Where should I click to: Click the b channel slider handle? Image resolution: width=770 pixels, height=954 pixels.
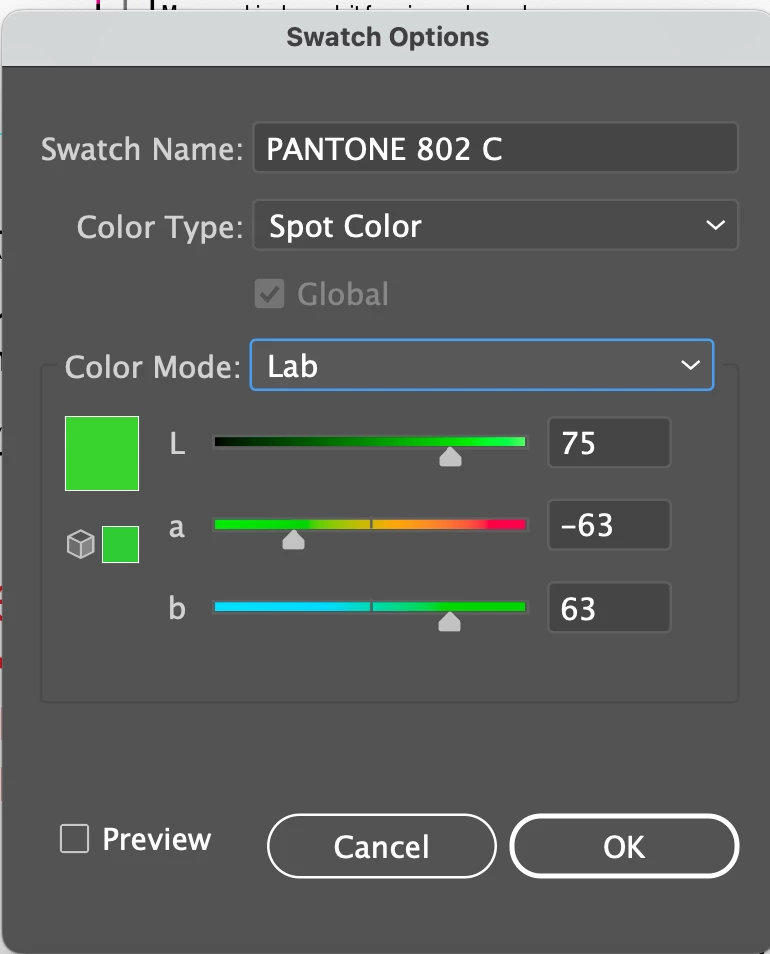(x=449, y=622)
